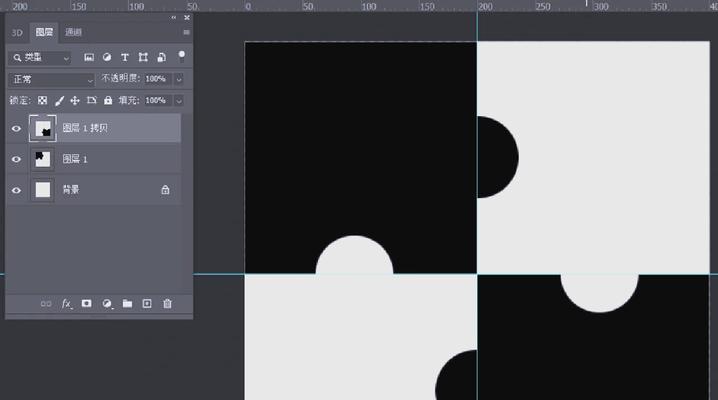Click the lock icon on 背景 layer
Viewport: 718px width, 400px height.
[x=165, y=189]
